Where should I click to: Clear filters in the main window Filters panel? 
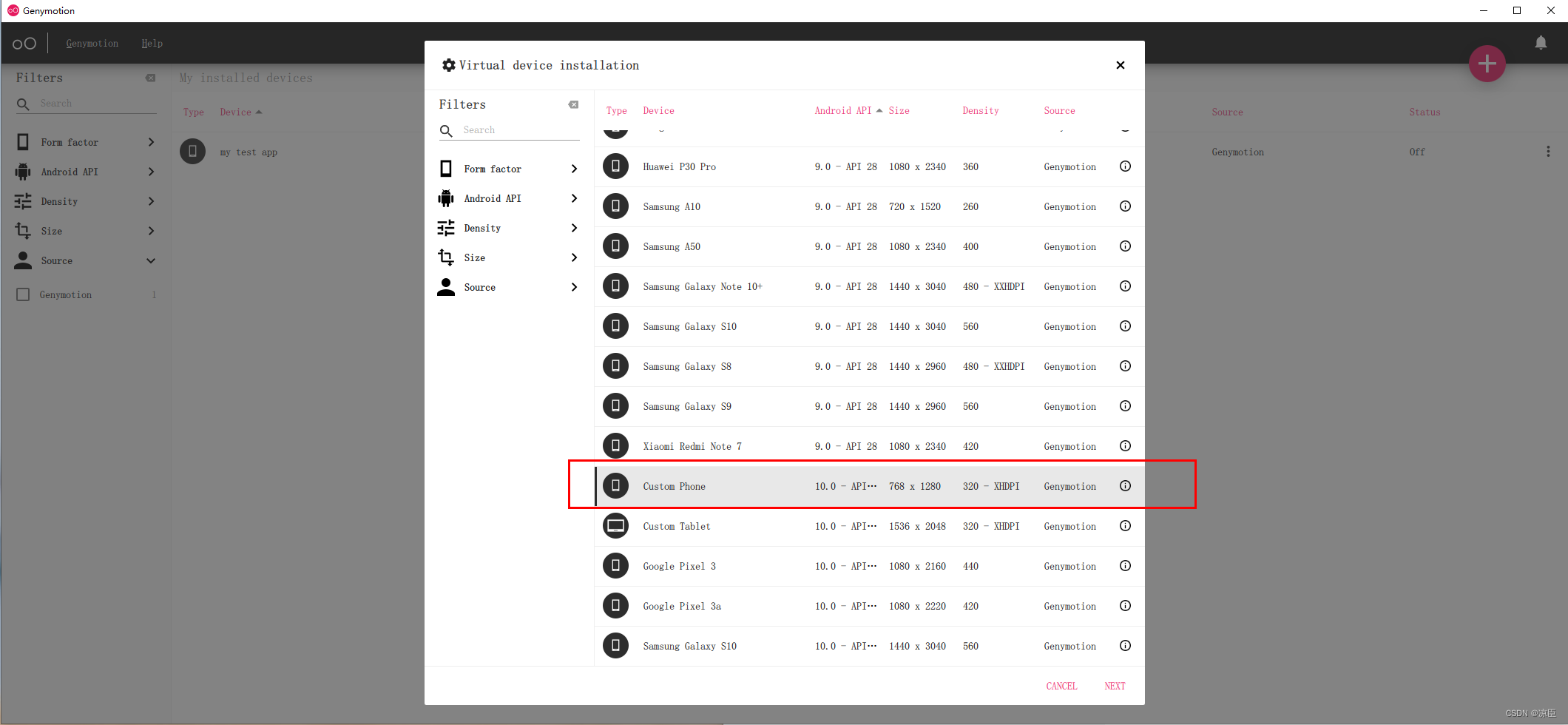[151, 78]
